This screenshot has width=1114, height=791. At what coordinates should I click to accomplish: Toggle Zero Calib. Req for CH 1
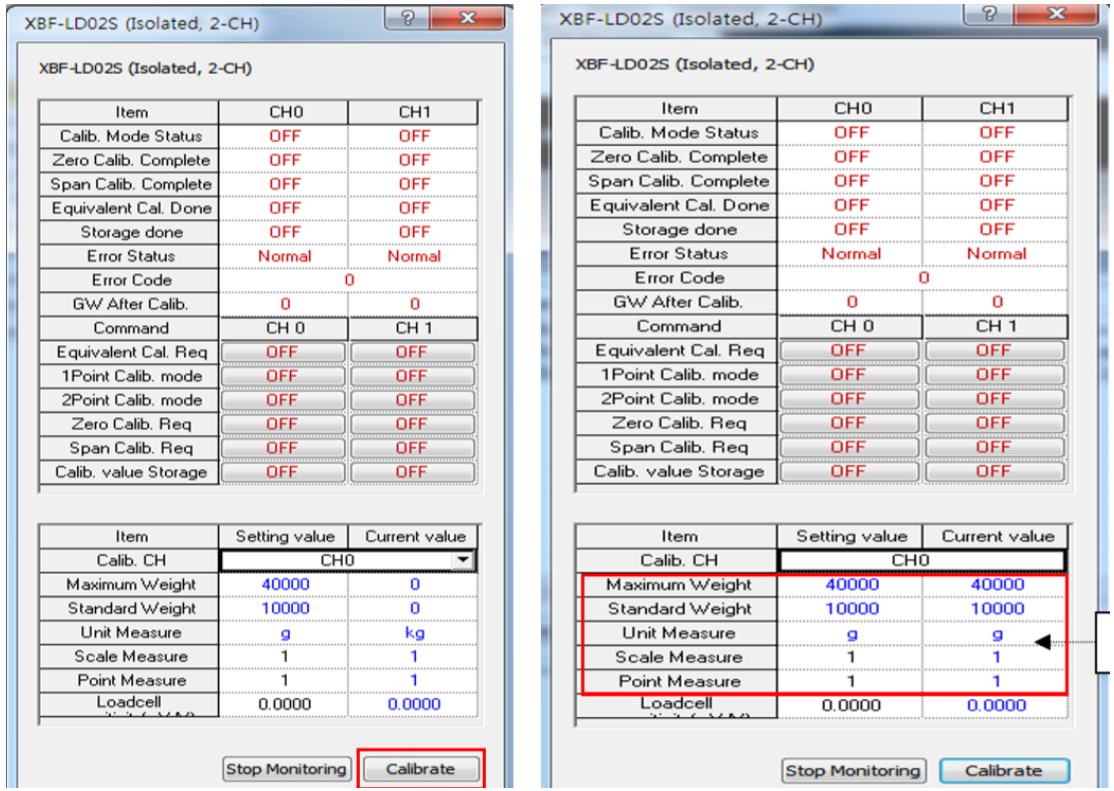[413, 423]
